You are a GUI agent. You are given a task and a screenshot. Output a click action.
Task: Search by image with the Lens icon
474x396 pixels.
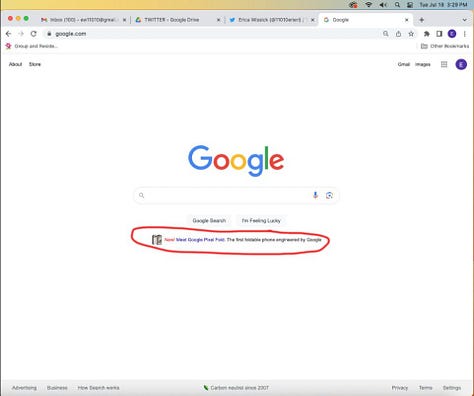click(x=329, y=195)
